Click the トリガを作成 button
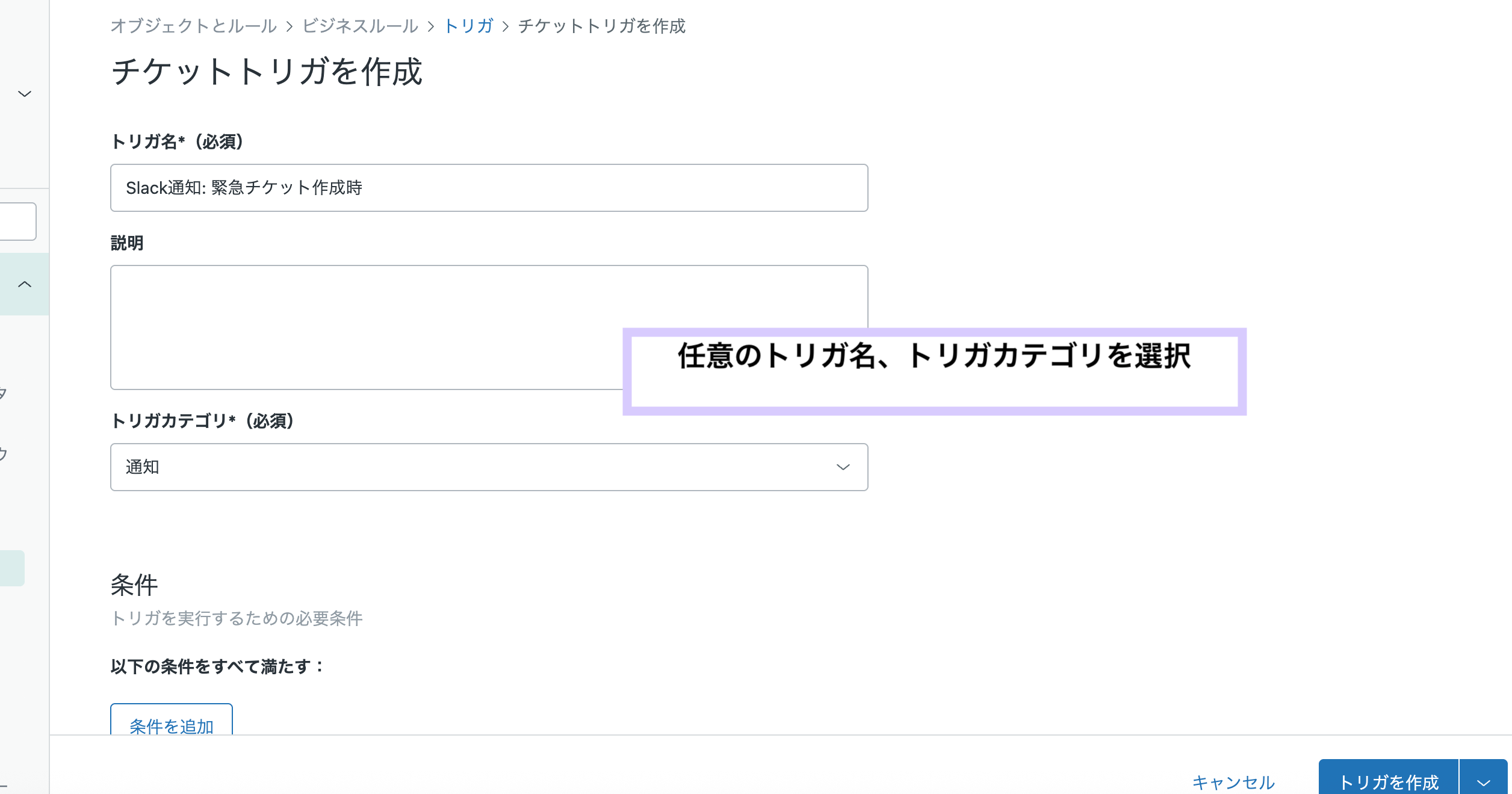 point(1389,782)
